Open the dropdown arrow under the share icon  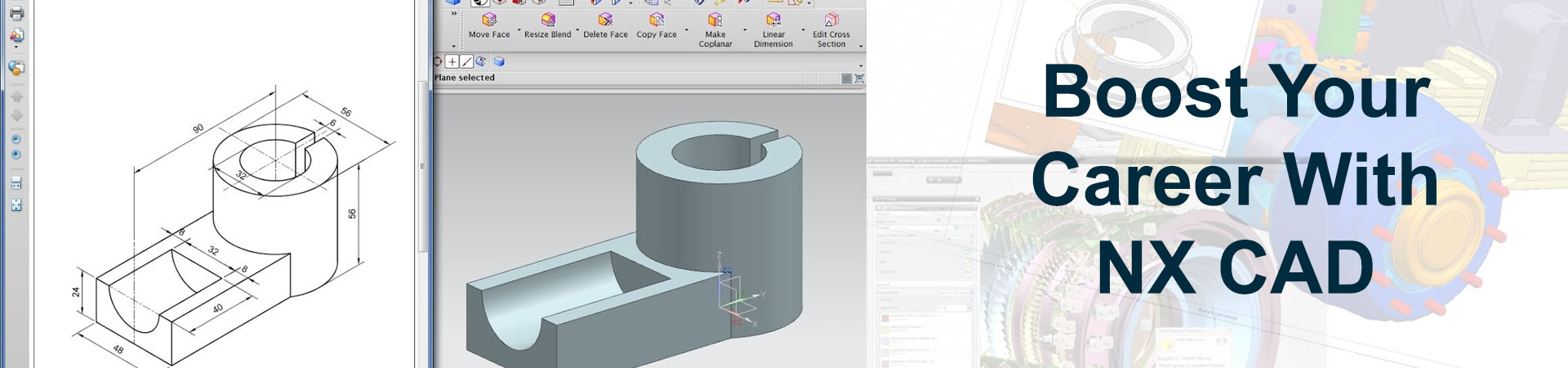click(16, 47)
